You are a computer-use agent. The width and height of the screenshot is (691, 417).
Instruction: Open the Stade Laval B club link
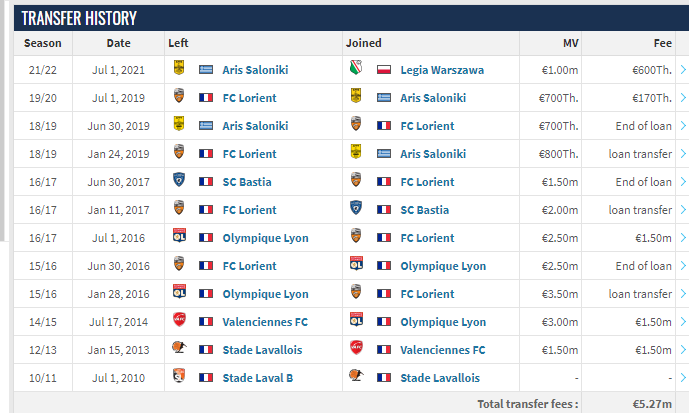257,378
